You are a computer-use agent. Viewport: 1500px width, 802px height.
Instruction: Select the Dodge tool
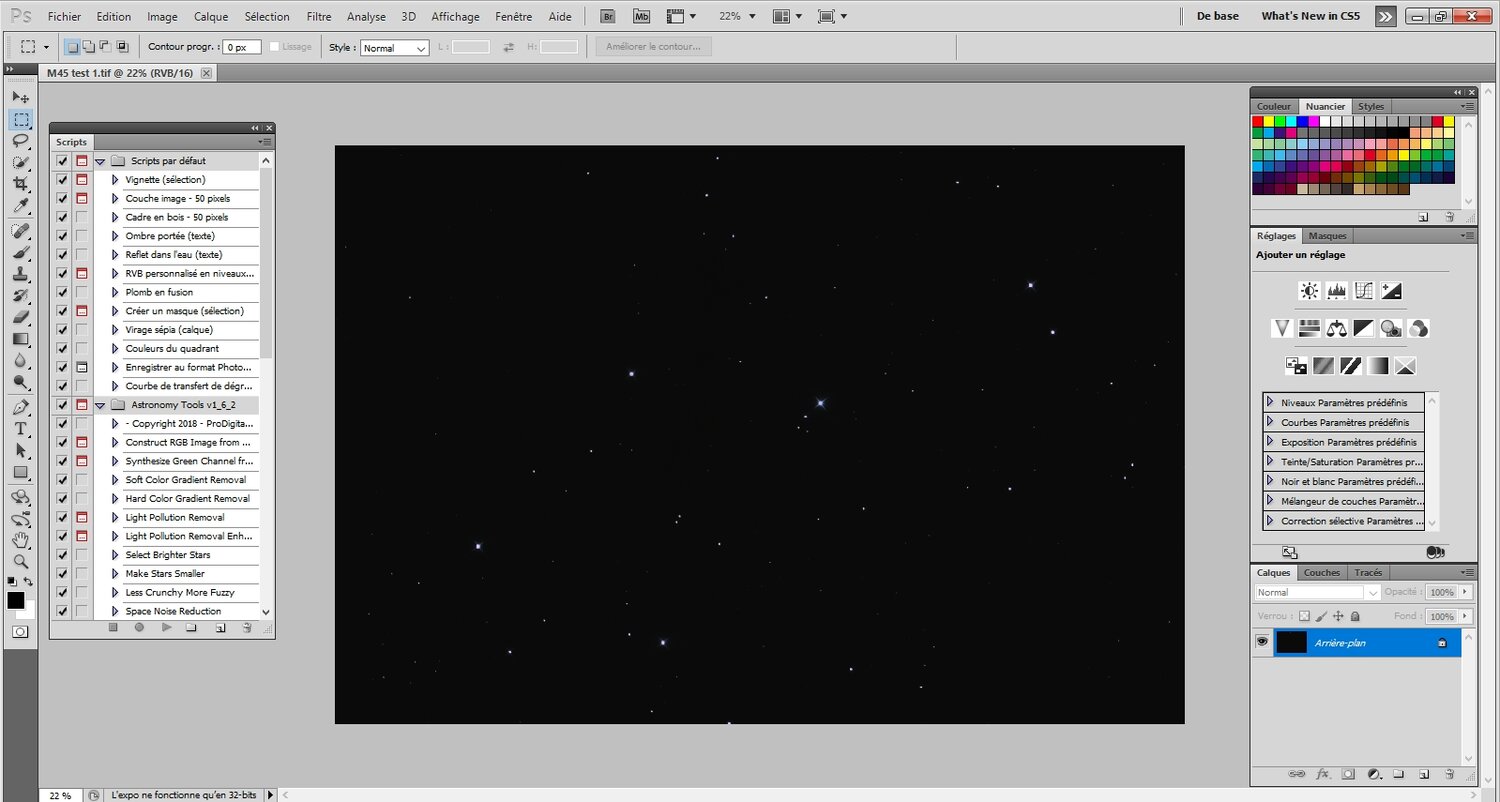click(x=20, y=383)
